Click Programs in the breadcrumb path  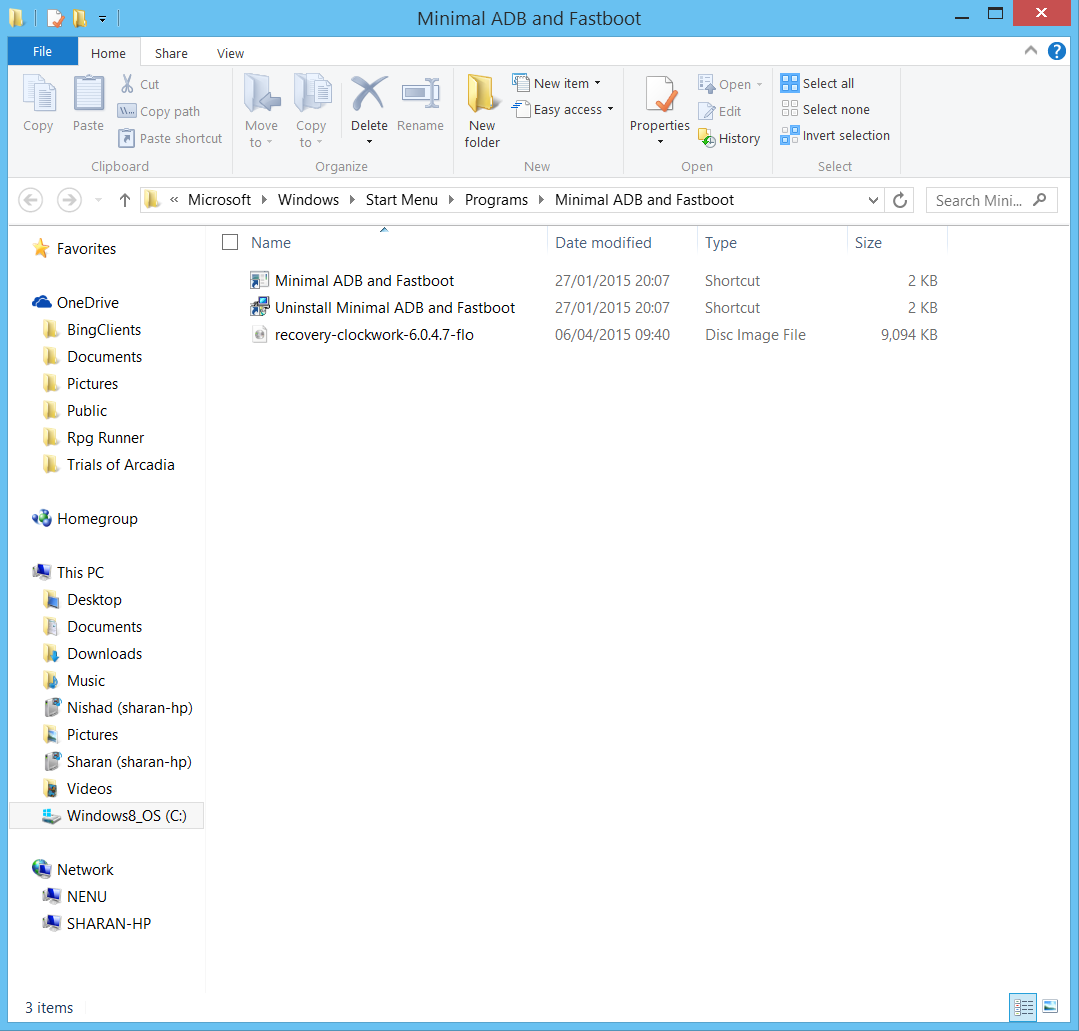pos(496,200)
